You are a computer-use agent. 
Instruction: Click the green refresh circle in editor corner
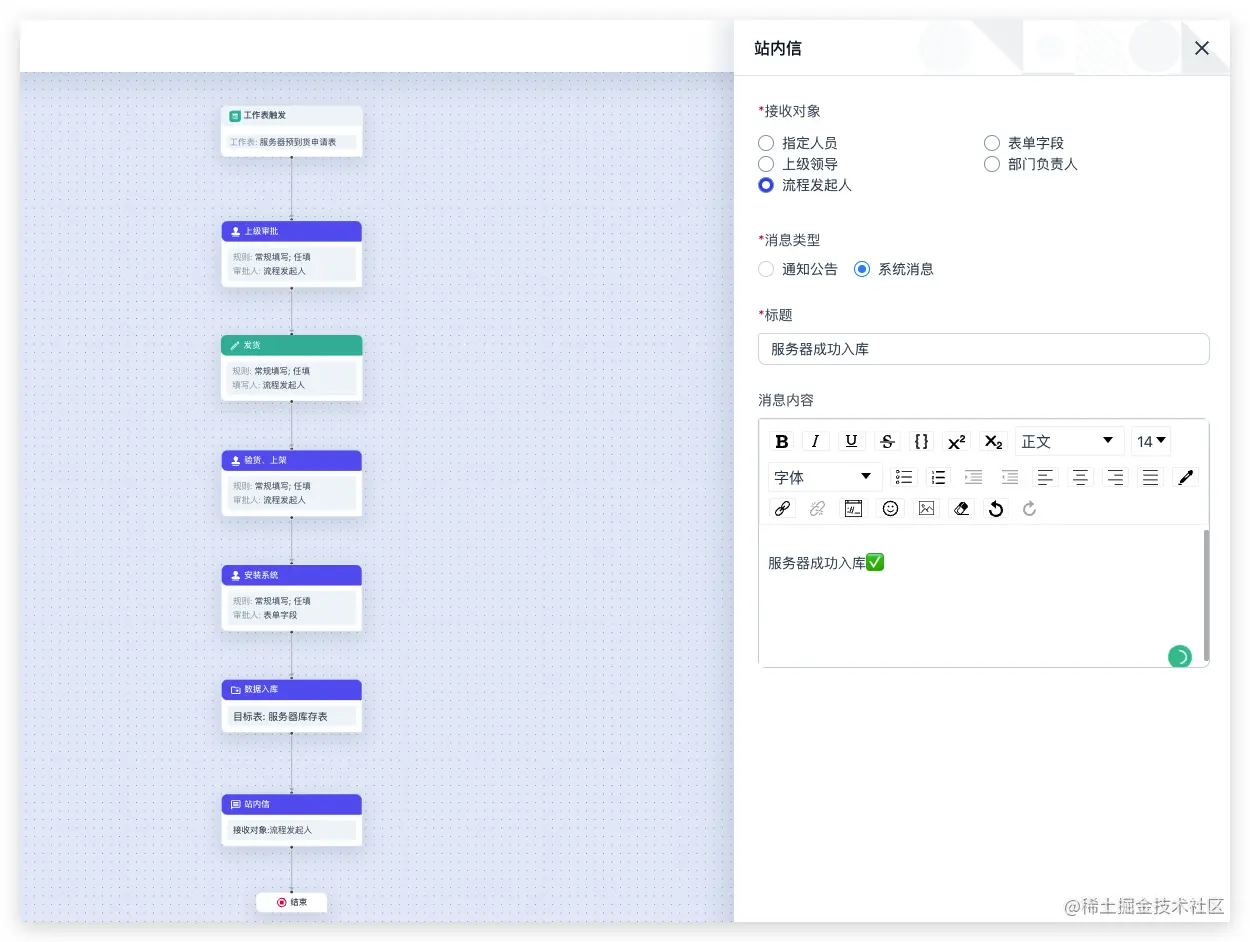click(1180, 657)
